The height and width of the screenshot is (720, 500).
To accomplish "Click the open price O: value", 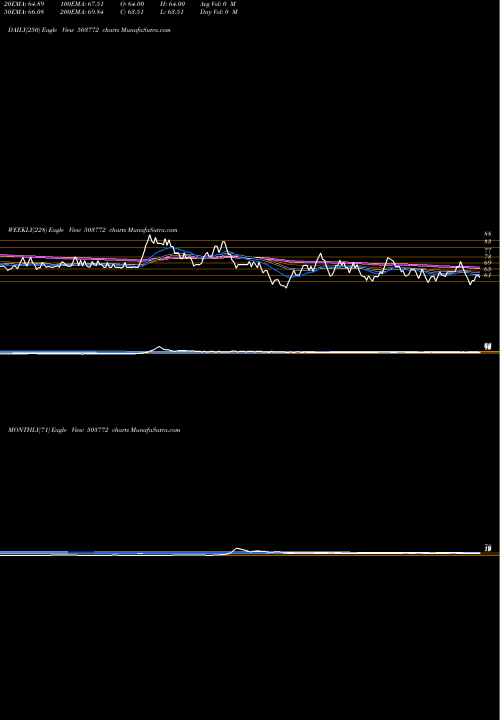I will tap(132, 4).
